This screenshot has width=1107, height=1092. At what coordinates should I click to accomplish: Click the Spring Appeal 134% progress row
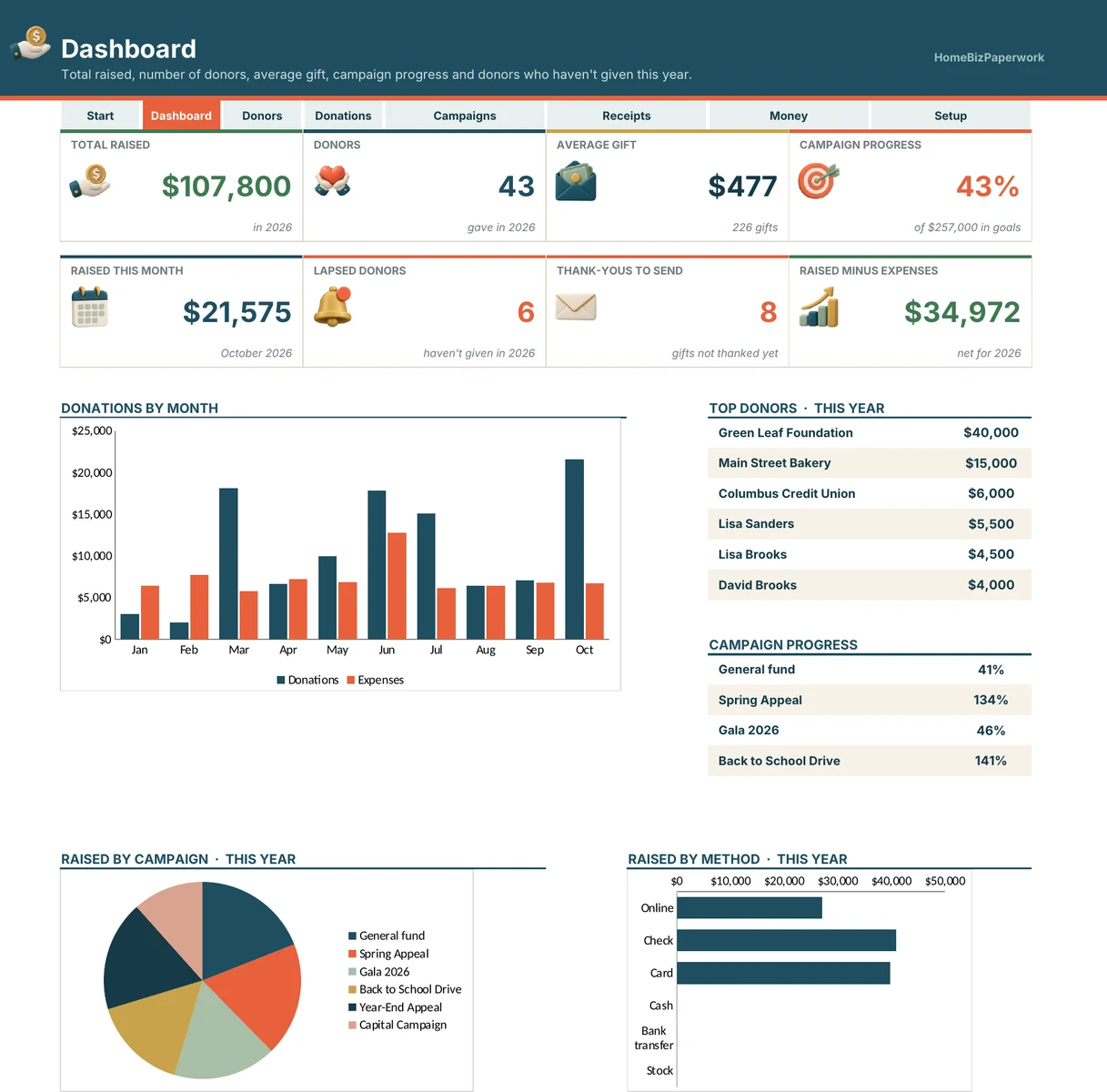(870, 700)
